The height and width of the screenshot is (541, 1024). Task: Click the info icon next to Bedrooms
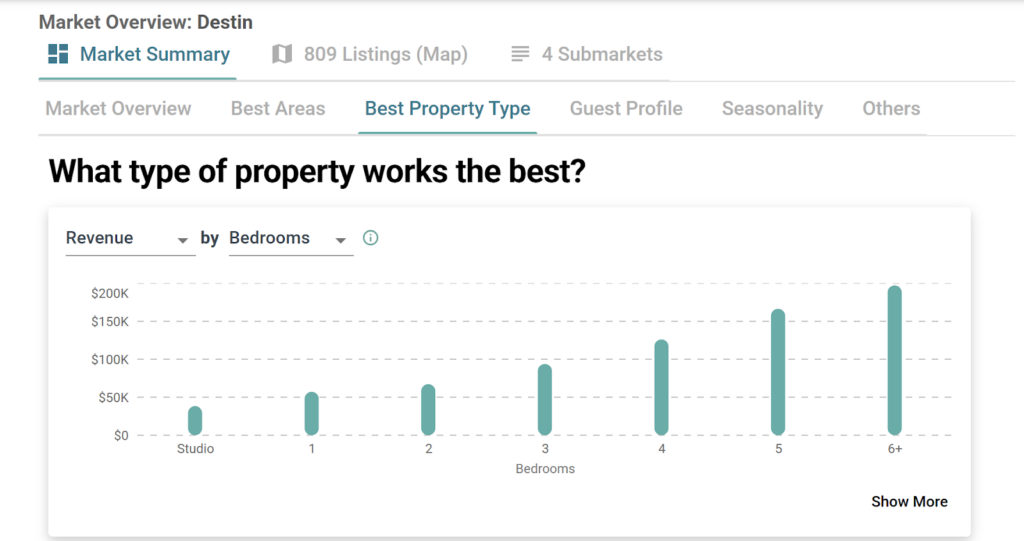pyautogui.click(x=371, y=238)
